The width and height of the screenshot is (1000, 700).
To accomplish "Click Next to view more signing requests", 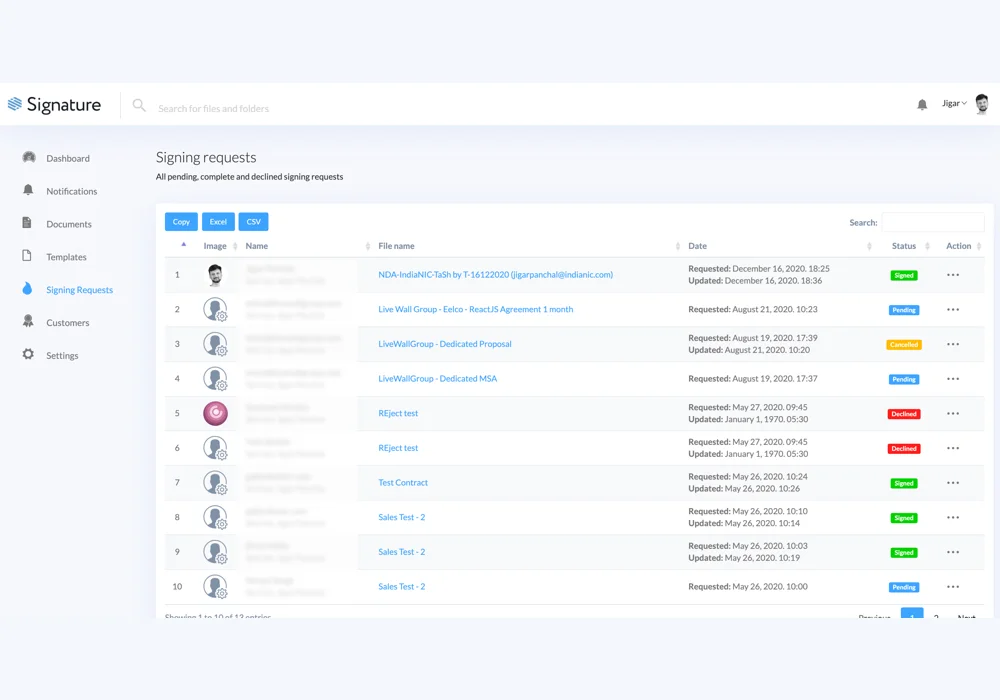I will [x=965, y=619].
